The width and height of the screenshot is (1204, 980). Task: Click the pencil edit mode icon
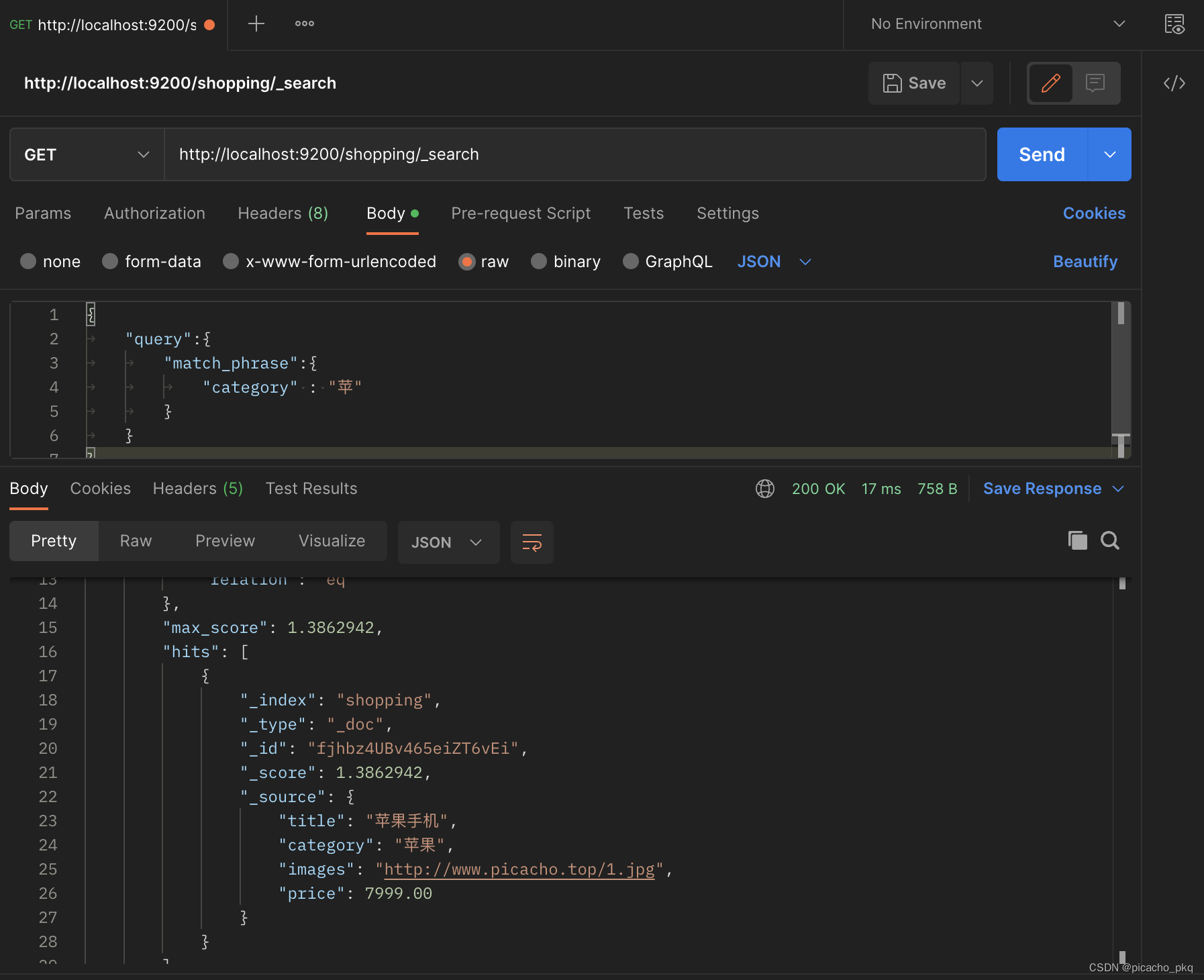pos(1050,83)
